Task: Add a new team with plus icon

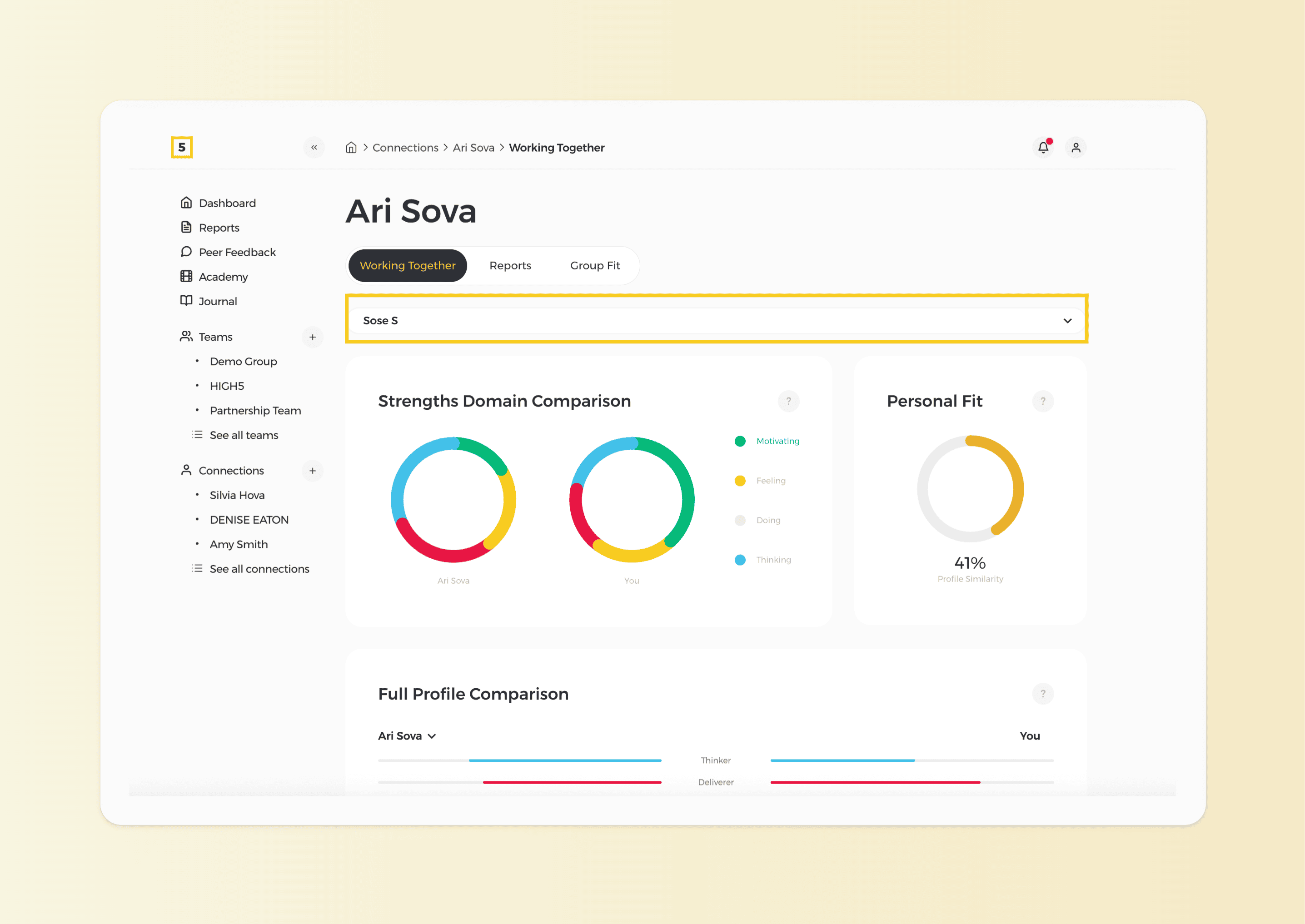Action: click(x=312, y=337)
